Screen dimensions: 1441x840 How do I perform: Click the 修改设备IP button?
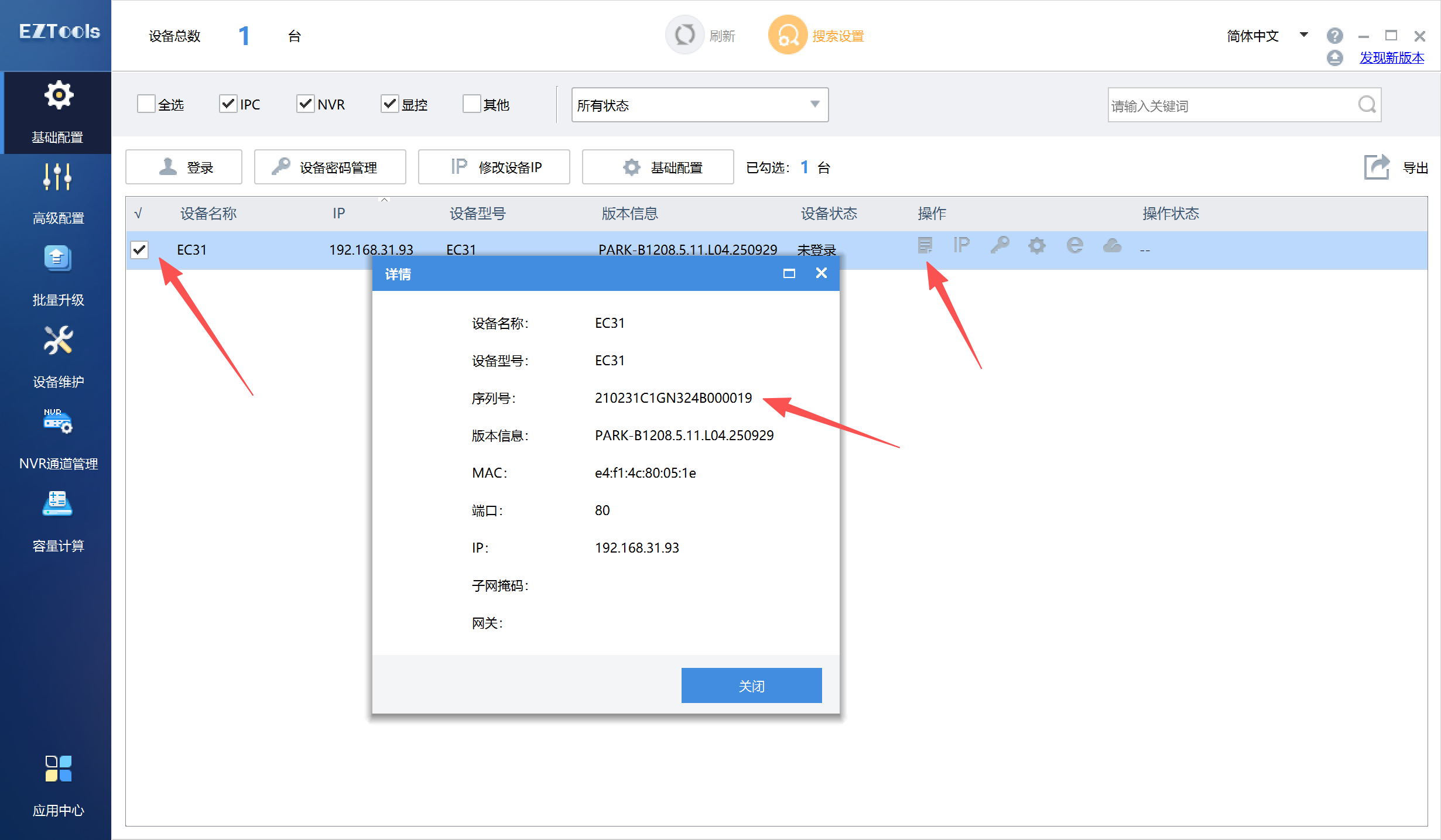(494, 167)
